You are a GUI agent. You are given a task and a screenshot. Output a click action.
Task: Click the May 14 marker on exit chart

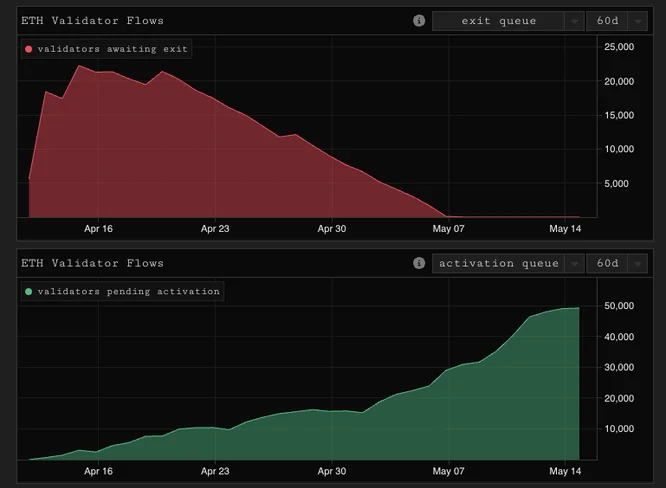(x=565, y=228)
